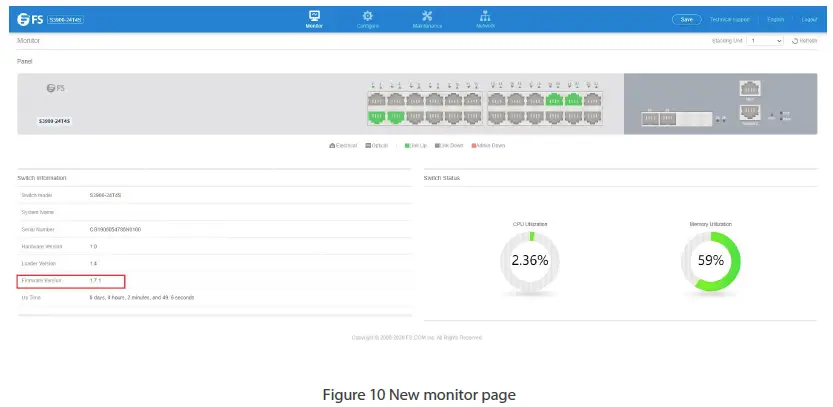Select the second green port in the bottom row

(396, 117)
